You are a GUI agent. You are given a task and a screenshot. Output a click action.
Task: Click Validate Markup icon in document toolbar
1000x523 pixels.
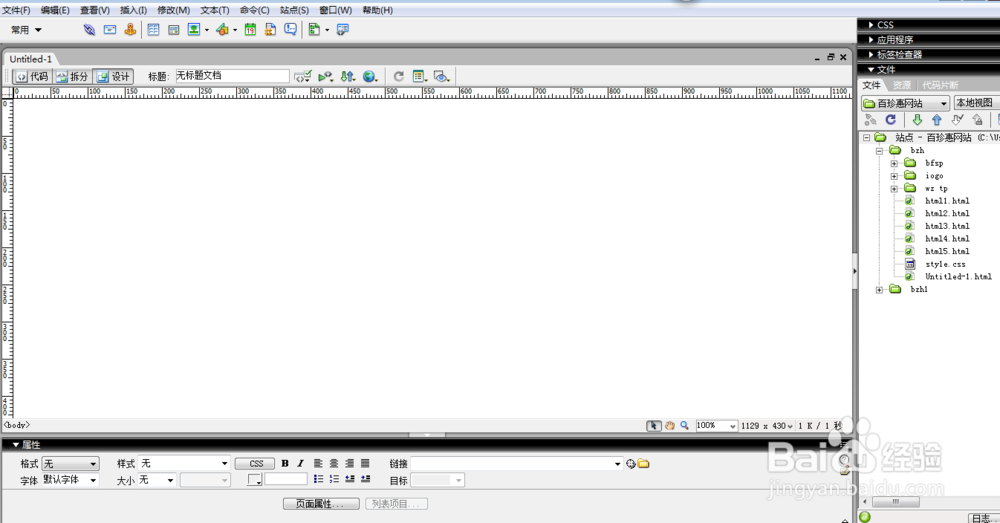coord(302,77)
